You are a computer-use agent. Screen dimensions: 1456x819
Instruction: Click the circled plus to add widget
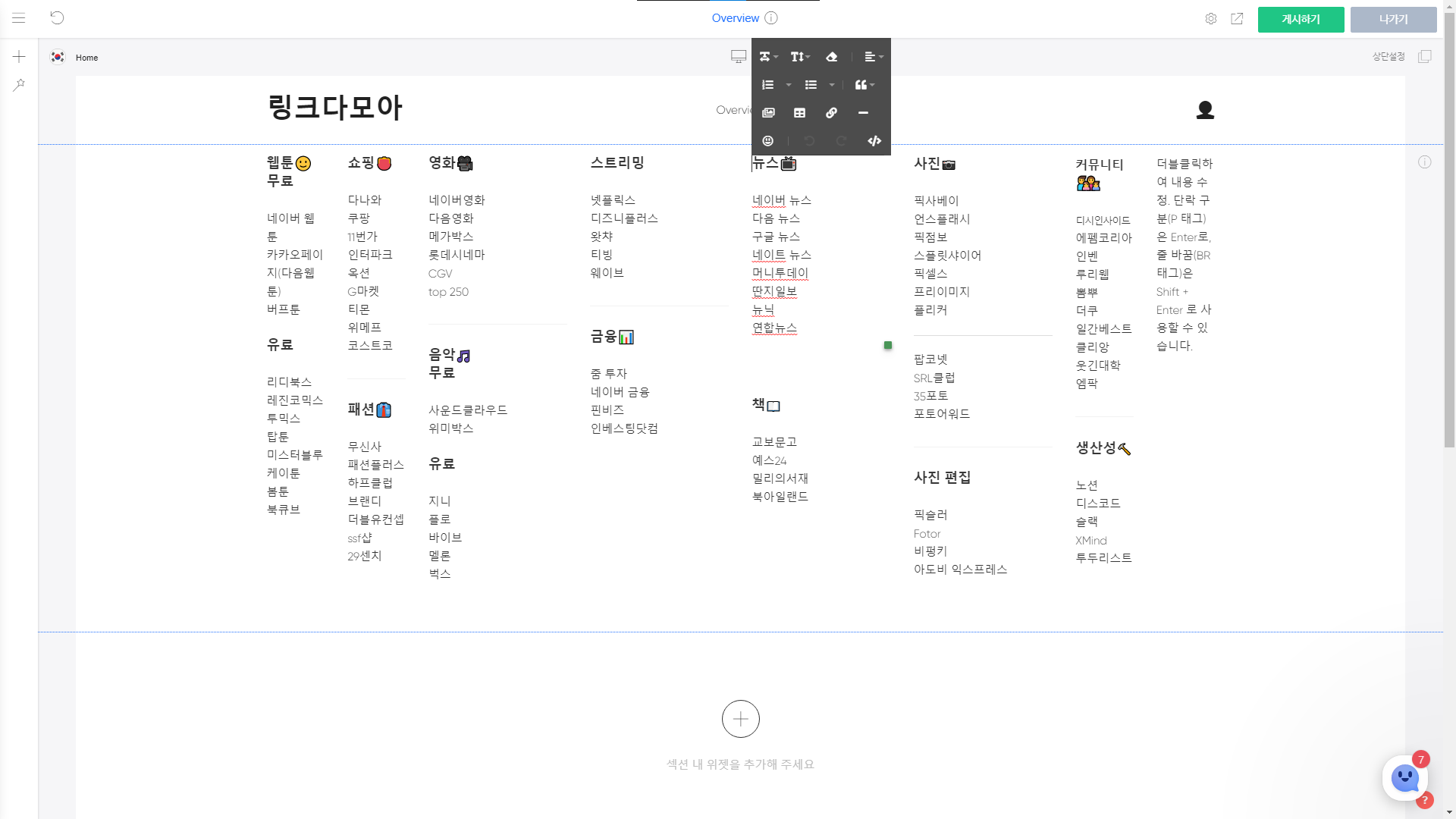(740, 719)
